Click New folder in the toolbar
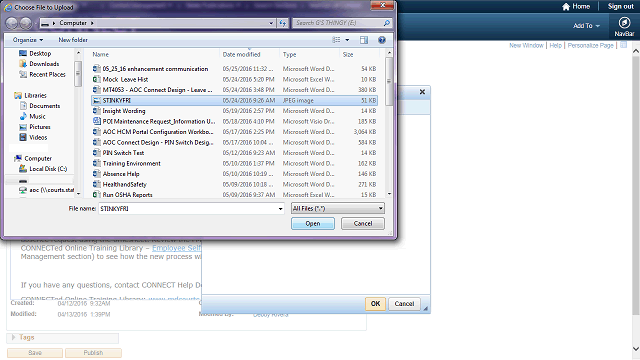 pyautogui.click(x=73, y=40)
